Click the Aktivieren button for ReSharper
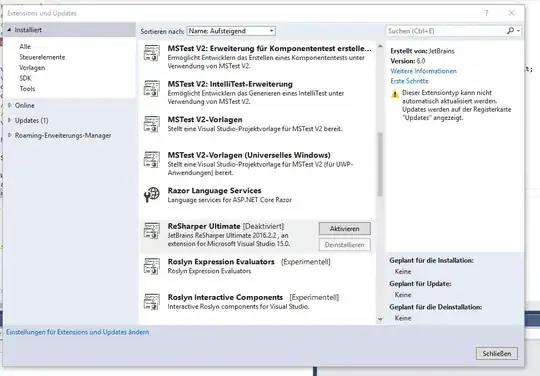The height and width of the screenshot is (376, 540). 345,229
